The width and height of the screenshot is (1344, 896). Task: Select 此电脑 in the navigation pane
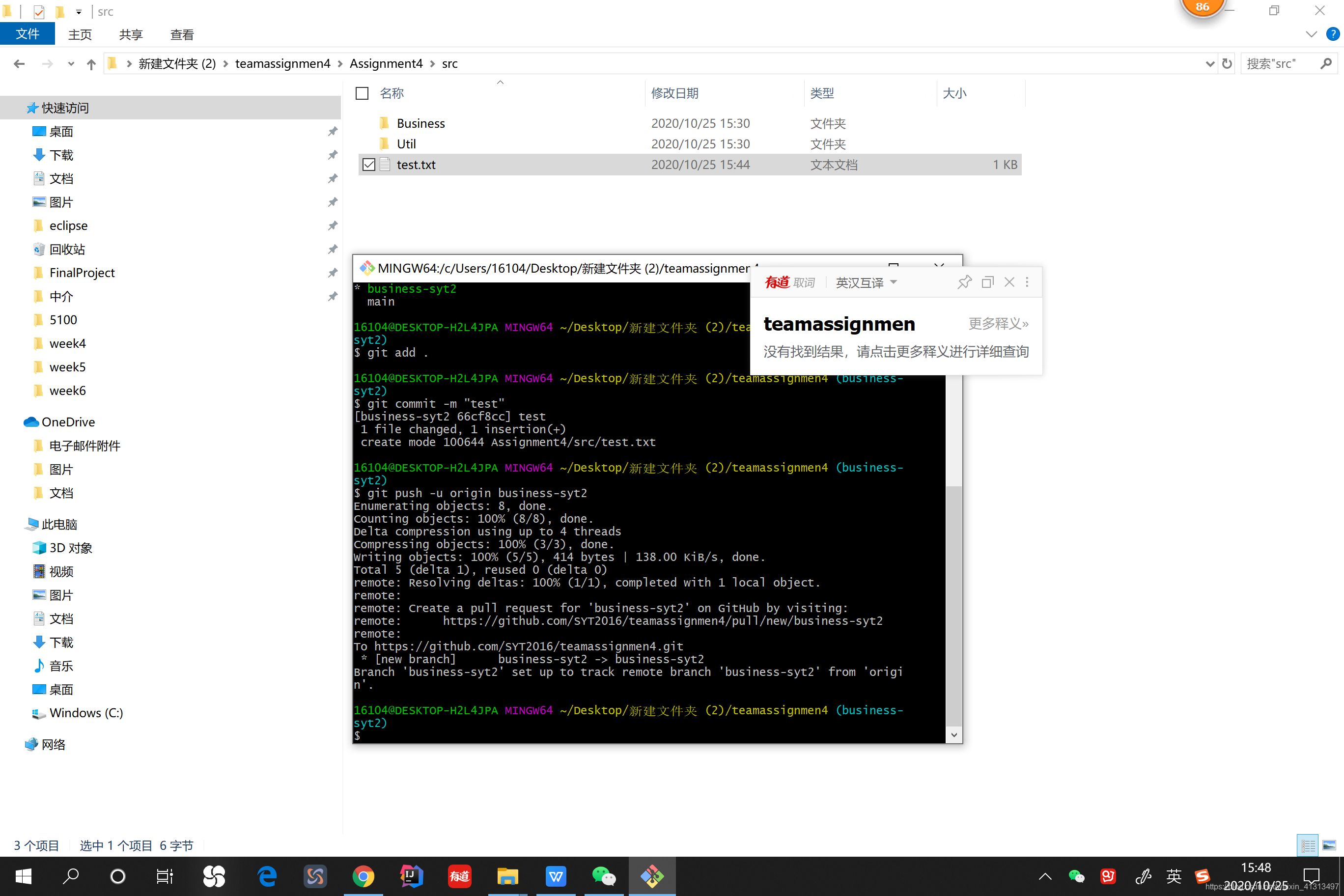tap(59, 525)
